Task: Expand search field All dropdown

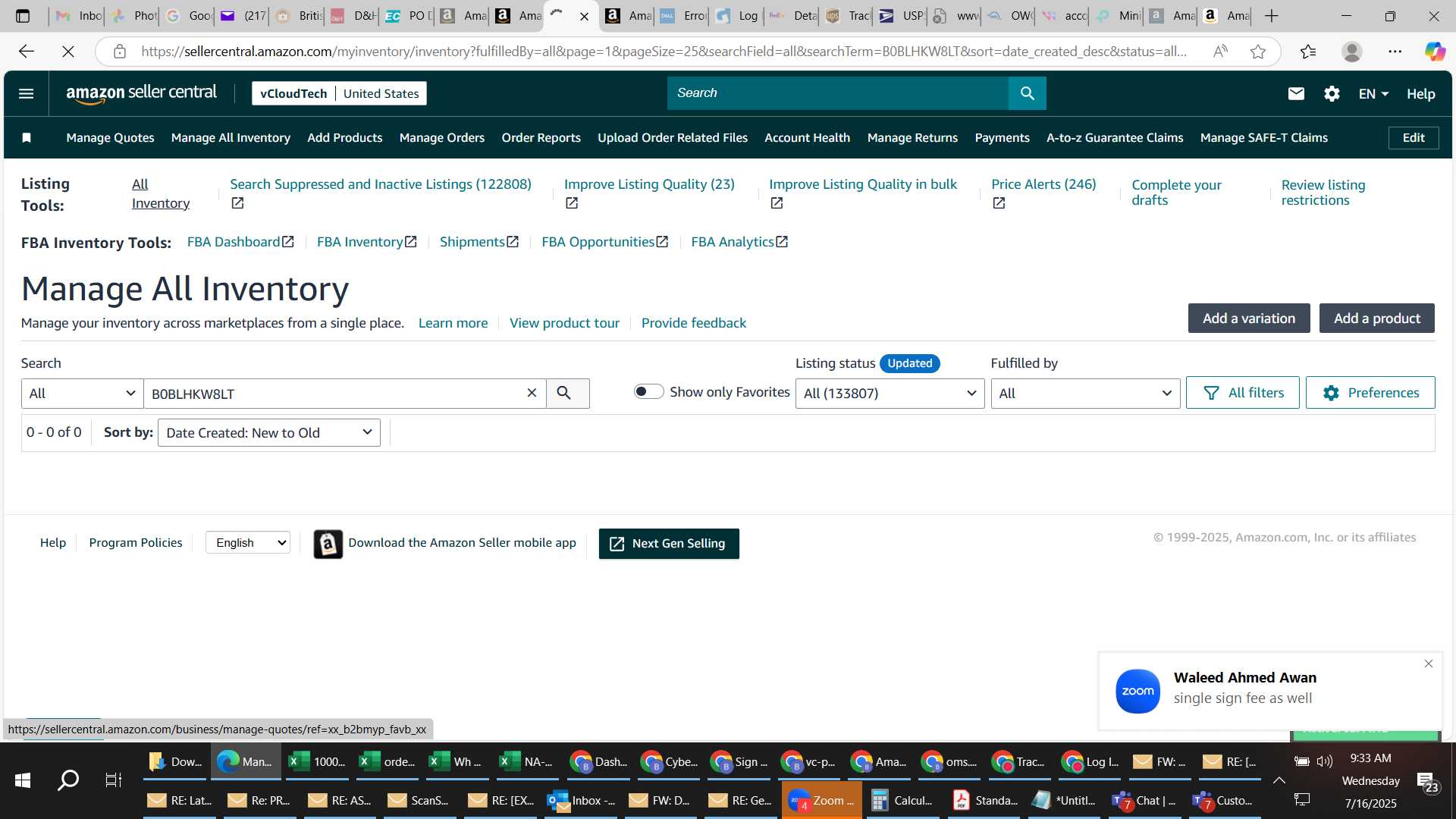Action: (x=82, y=394)
